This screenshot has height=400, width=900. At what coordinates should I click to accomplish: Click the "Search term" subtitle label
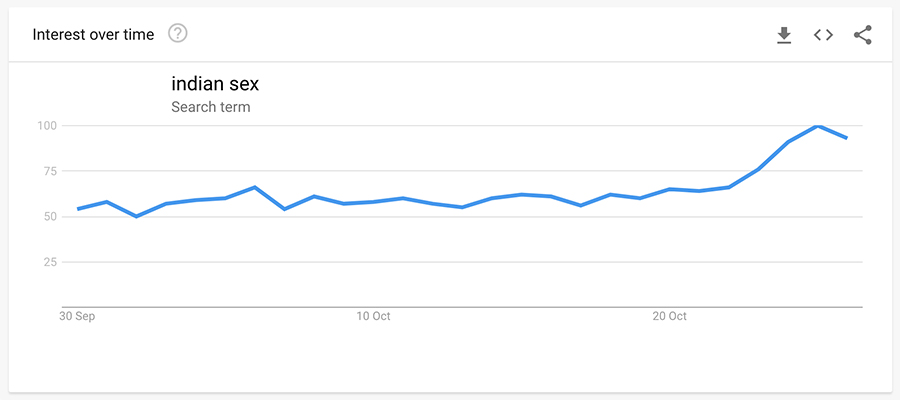[210, 107]
